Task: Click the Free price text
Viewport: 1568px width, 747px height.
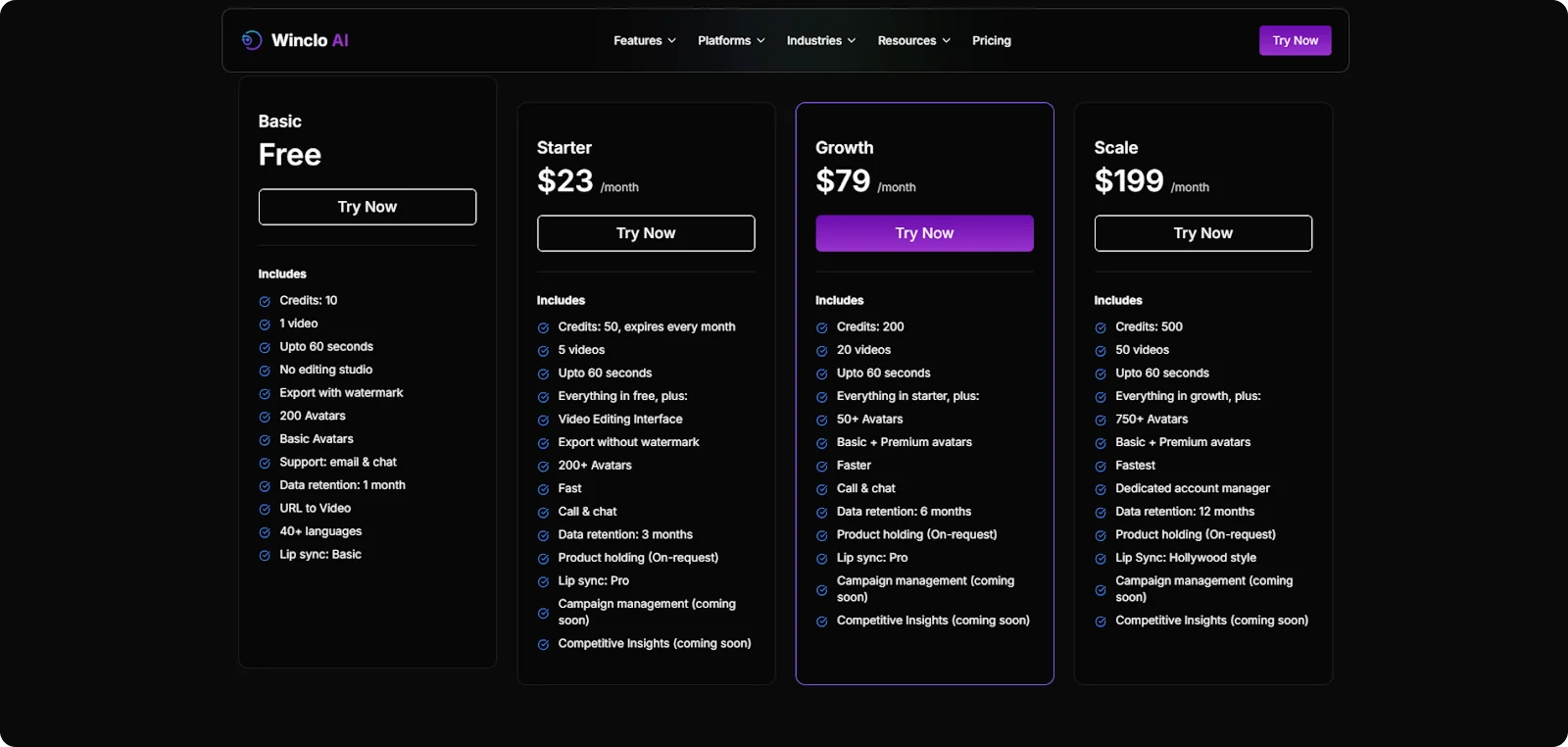Action: [x=290, y=155]
